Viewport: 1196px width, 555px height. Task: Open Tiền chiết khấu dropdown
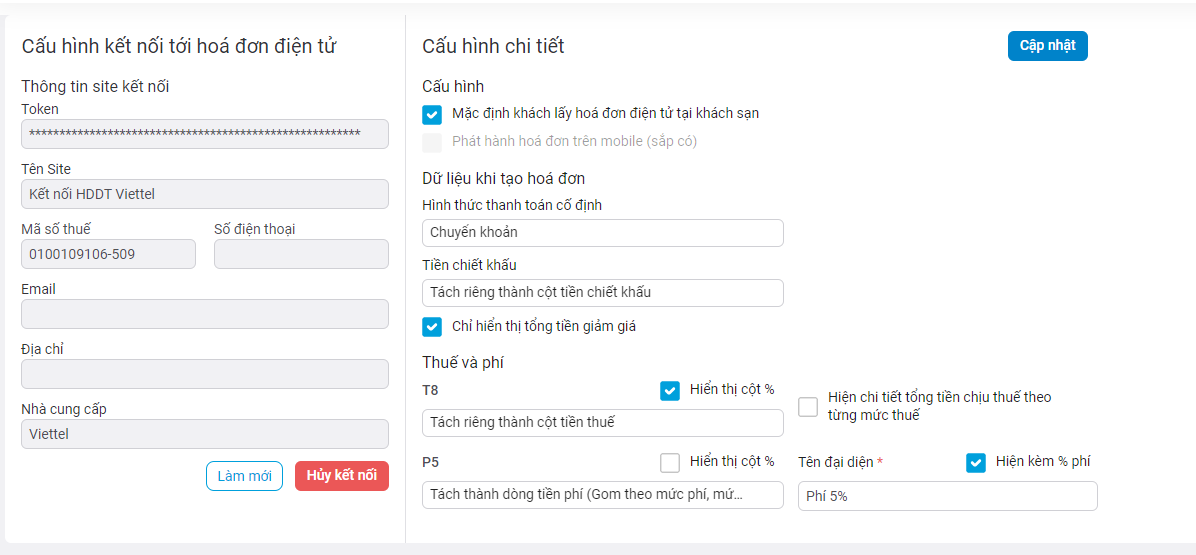tap(602, 293)
